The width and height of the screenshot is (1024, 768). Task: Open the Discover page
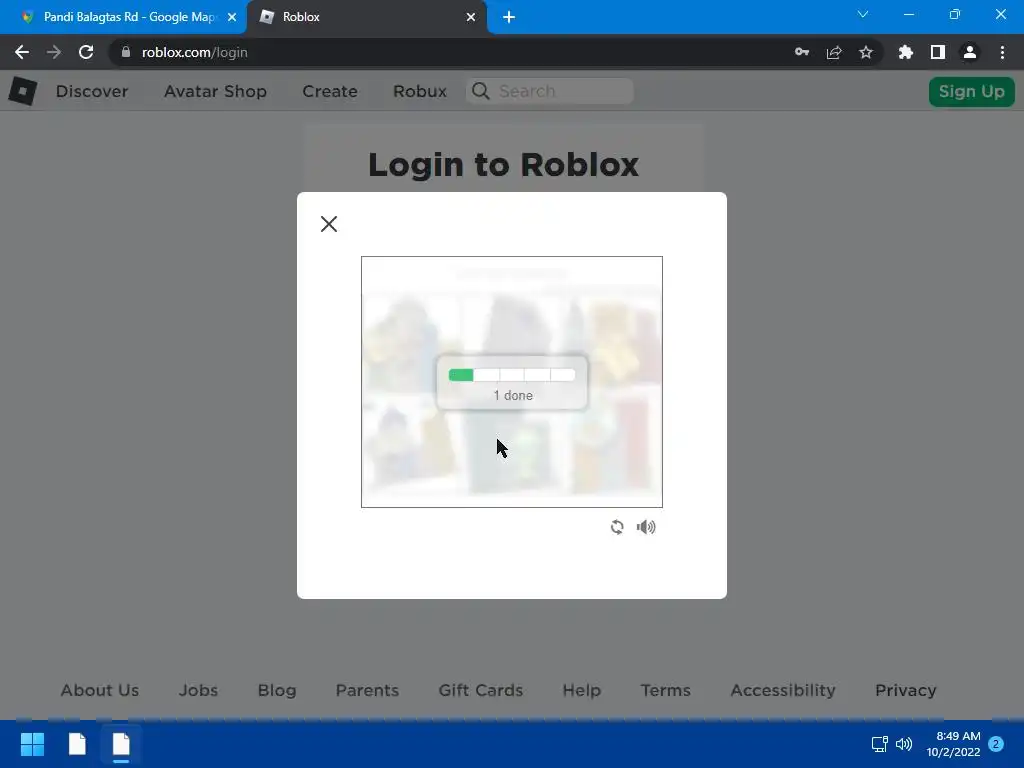[91, 91]
